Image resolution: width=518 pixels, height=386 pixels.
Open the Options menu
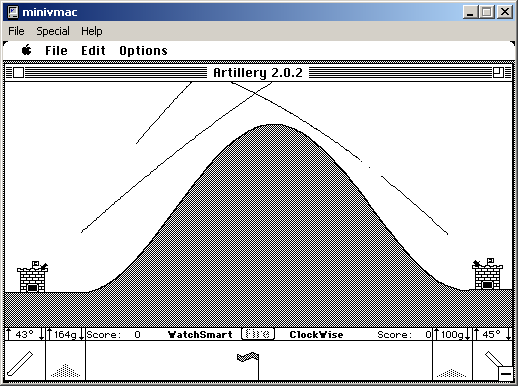143,51
